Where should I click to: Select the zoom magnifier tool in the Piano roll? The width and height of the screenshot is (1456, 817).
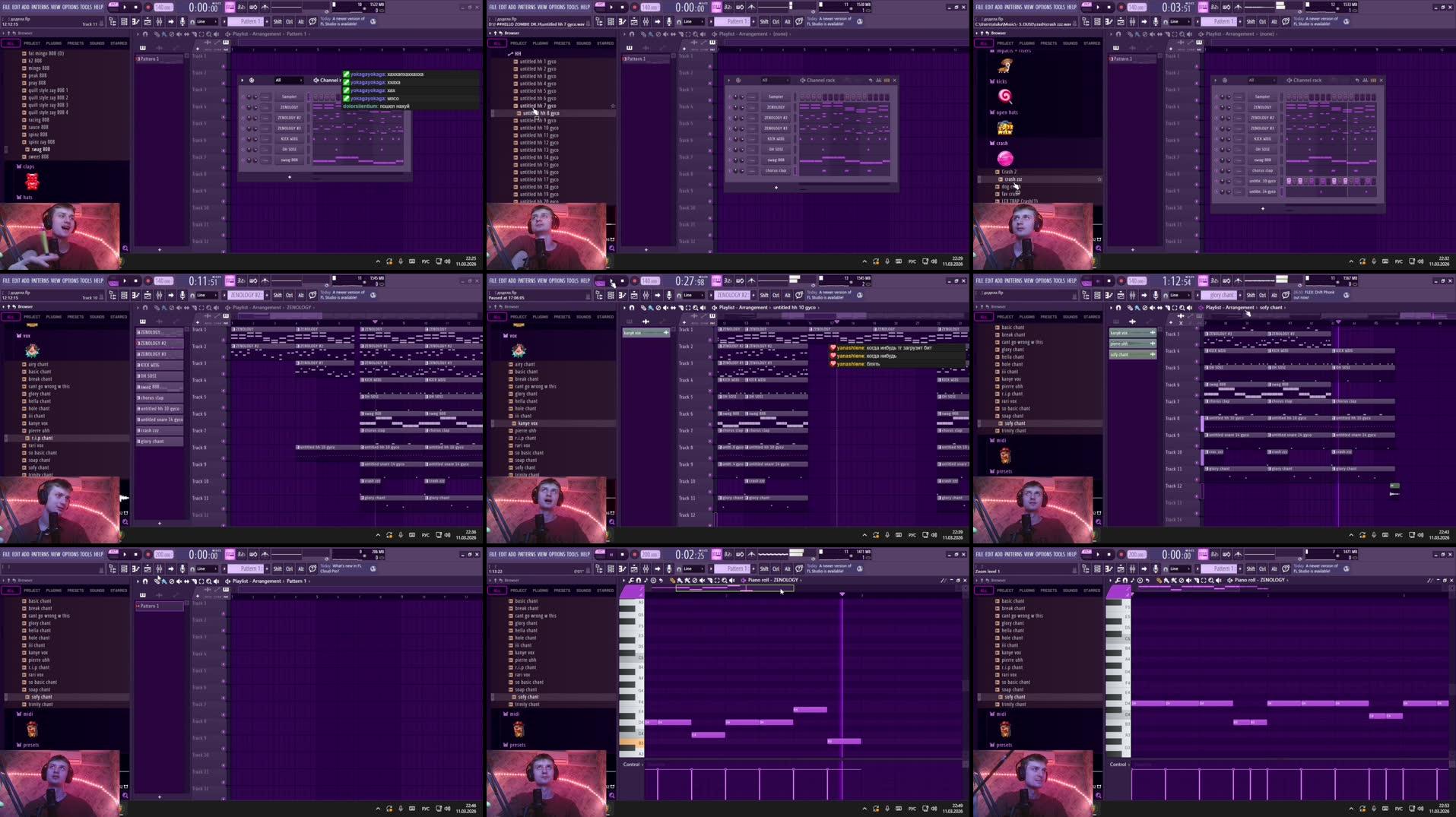tap(724, 580)
